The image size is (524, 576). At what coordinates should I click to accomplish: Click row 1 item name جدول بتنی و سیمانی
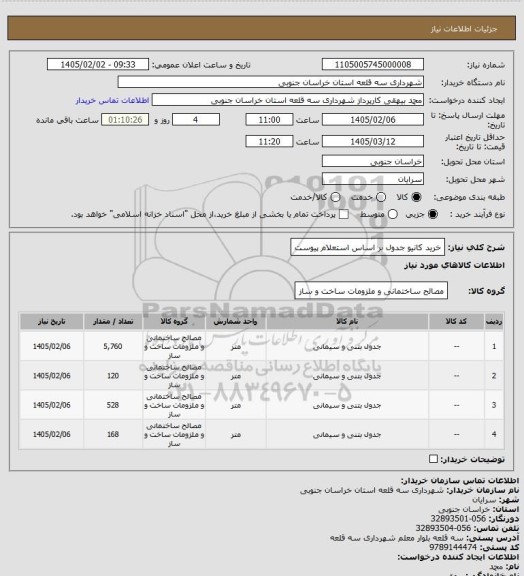347,347
